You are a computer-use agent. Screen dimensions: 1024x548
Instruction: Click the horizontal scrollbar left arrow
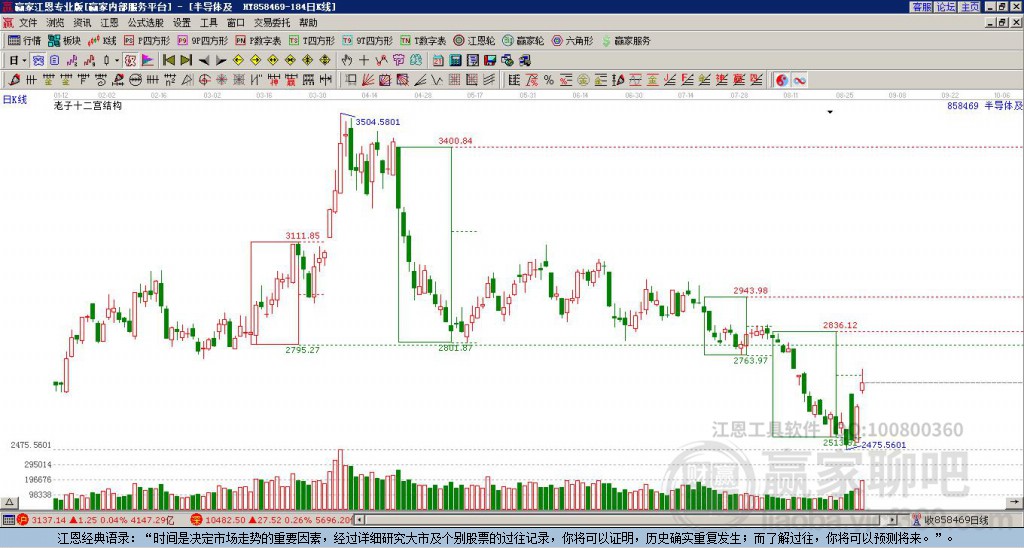click(359, 520)
